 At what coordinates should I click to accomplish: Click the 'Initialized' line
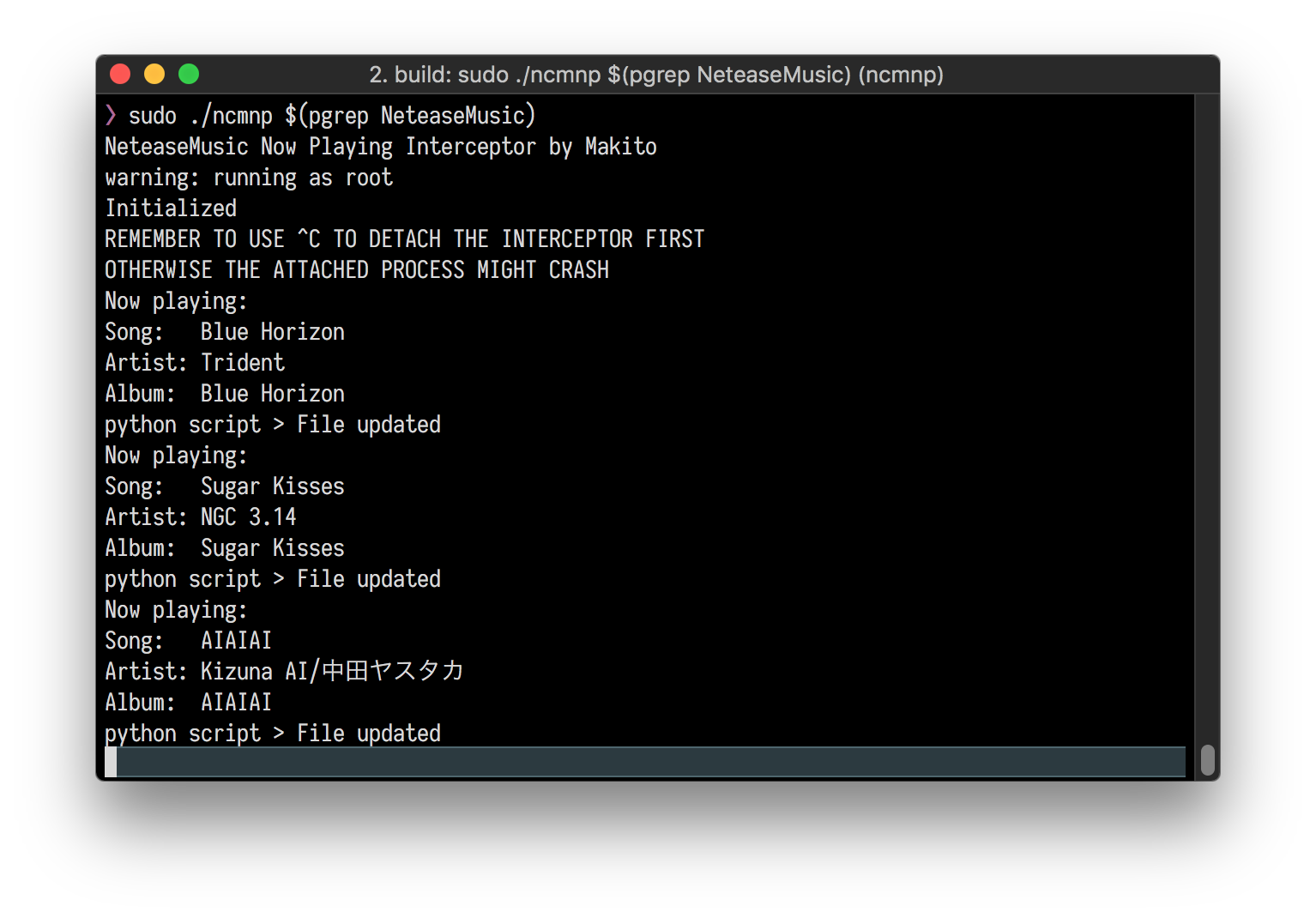pos(171,208)
